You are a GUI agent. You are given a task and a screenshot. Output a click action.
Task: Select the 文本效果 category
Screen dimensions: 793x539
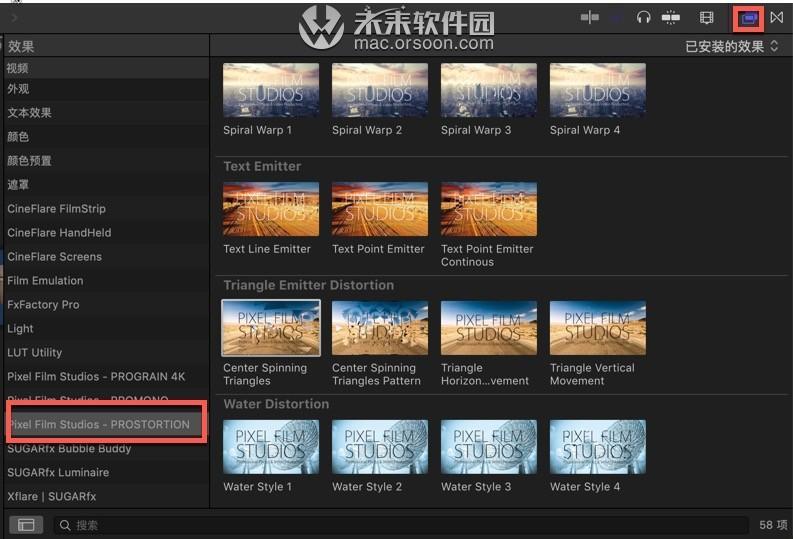coord(105,113)
